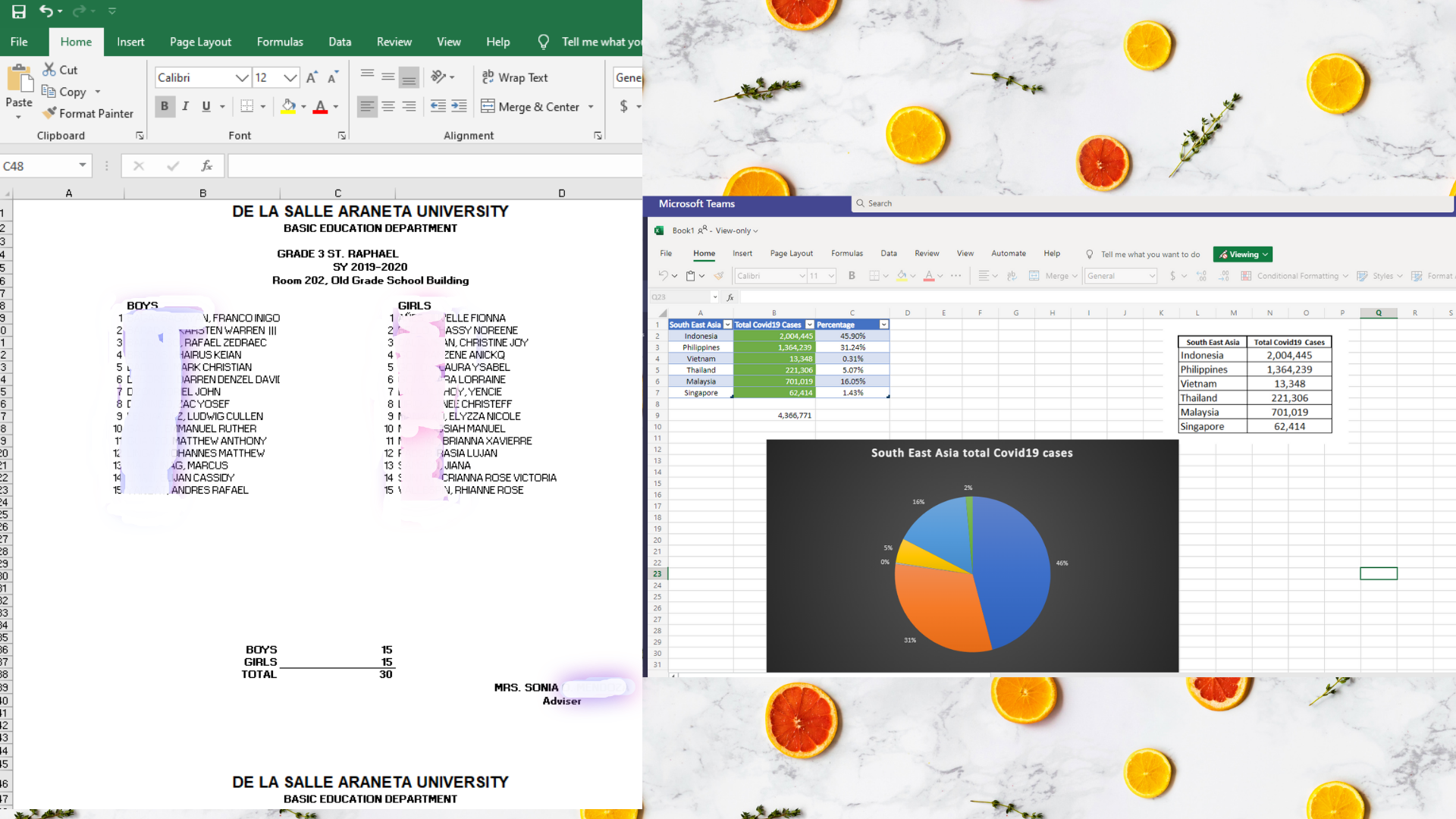
Task: Expand the Merge & Center dropdown arrow
Action: (591, 107)
